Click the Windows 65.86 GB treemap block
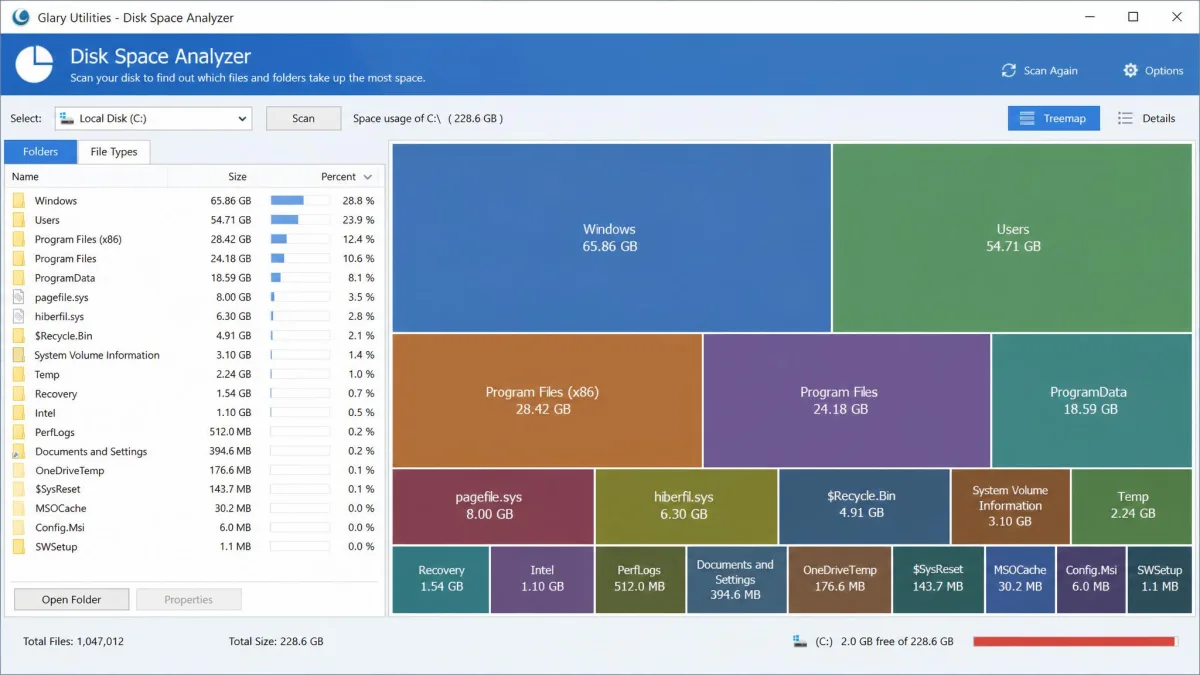Image resolution: width=1200 pixels, height=675 pixels. point(611,238)
